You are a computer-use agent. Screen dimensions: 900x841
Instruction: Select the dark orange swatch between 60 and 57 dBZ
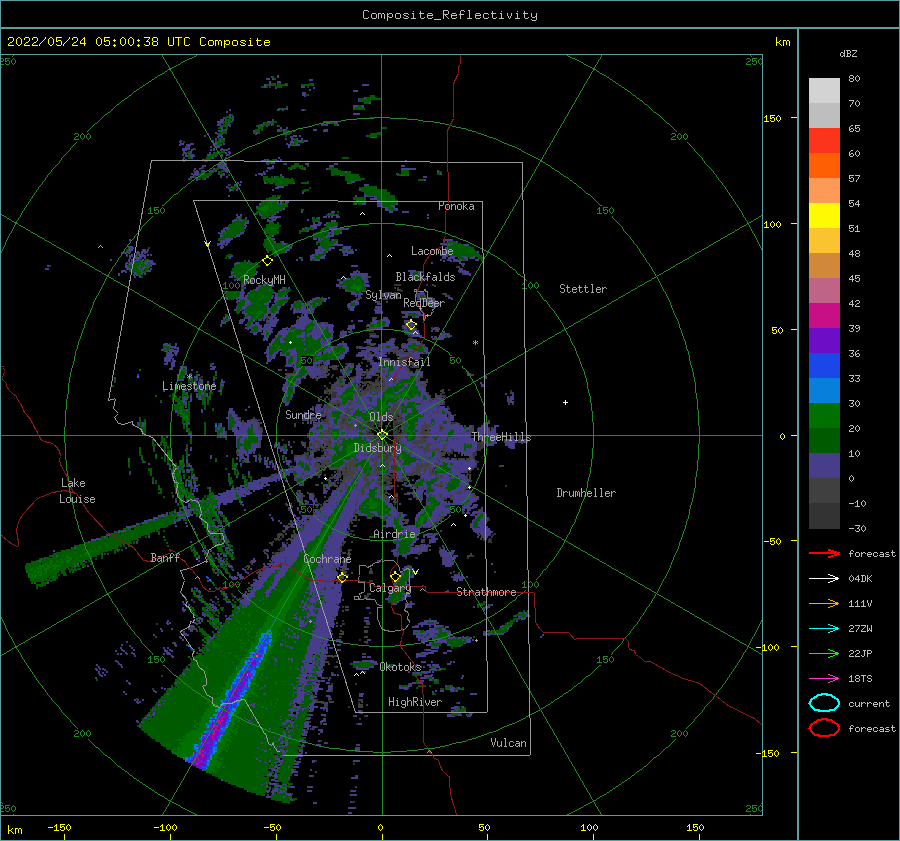tap(824, 165)
